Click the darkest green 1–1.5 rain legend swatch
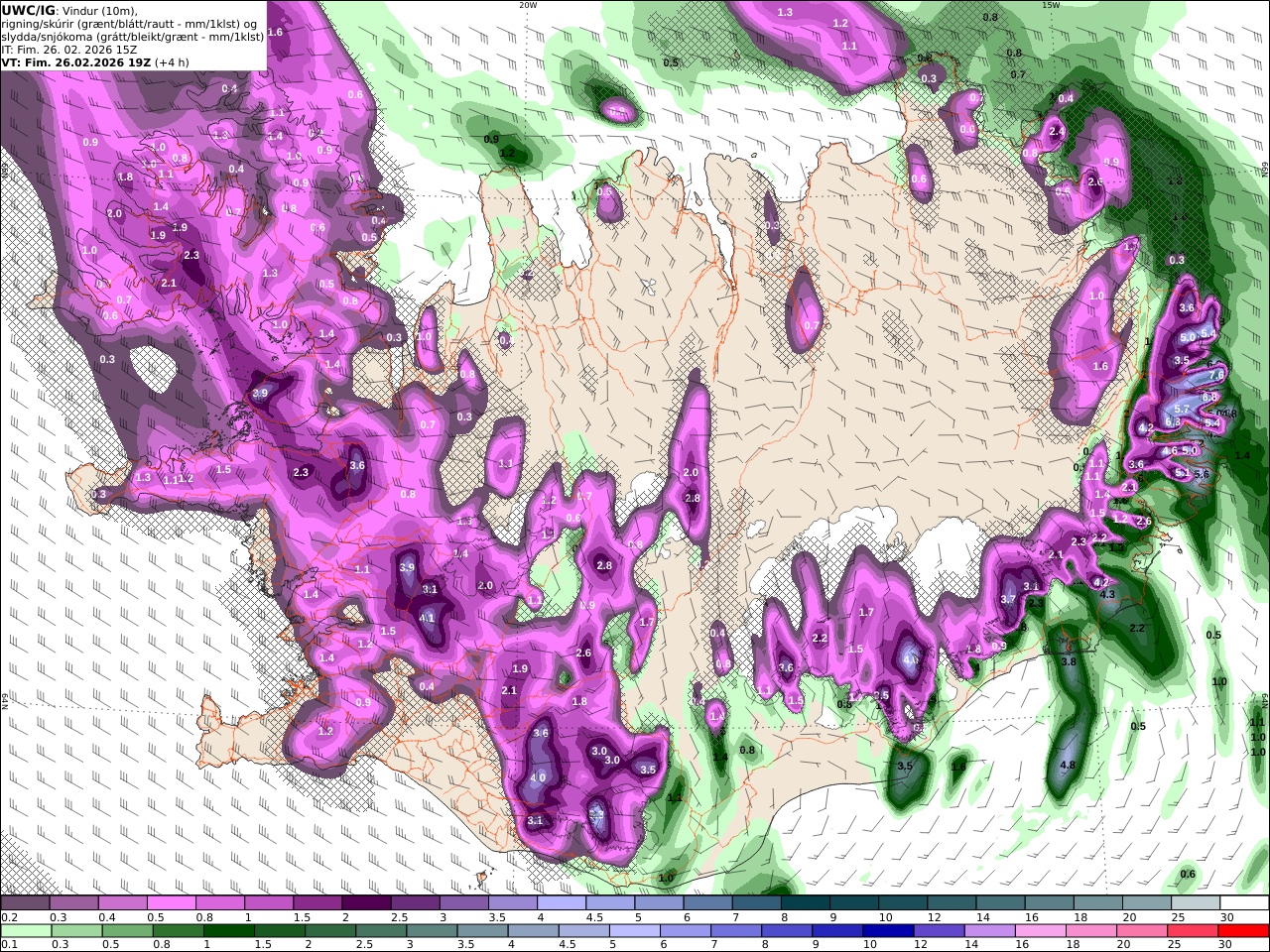 [229, 931]
